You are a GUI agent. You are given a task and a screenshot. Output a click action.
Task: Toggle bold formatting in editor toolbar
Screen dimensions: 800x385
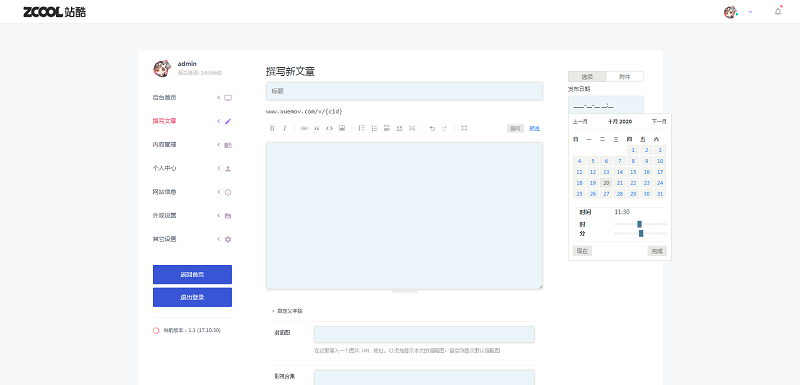pos(272,128)
